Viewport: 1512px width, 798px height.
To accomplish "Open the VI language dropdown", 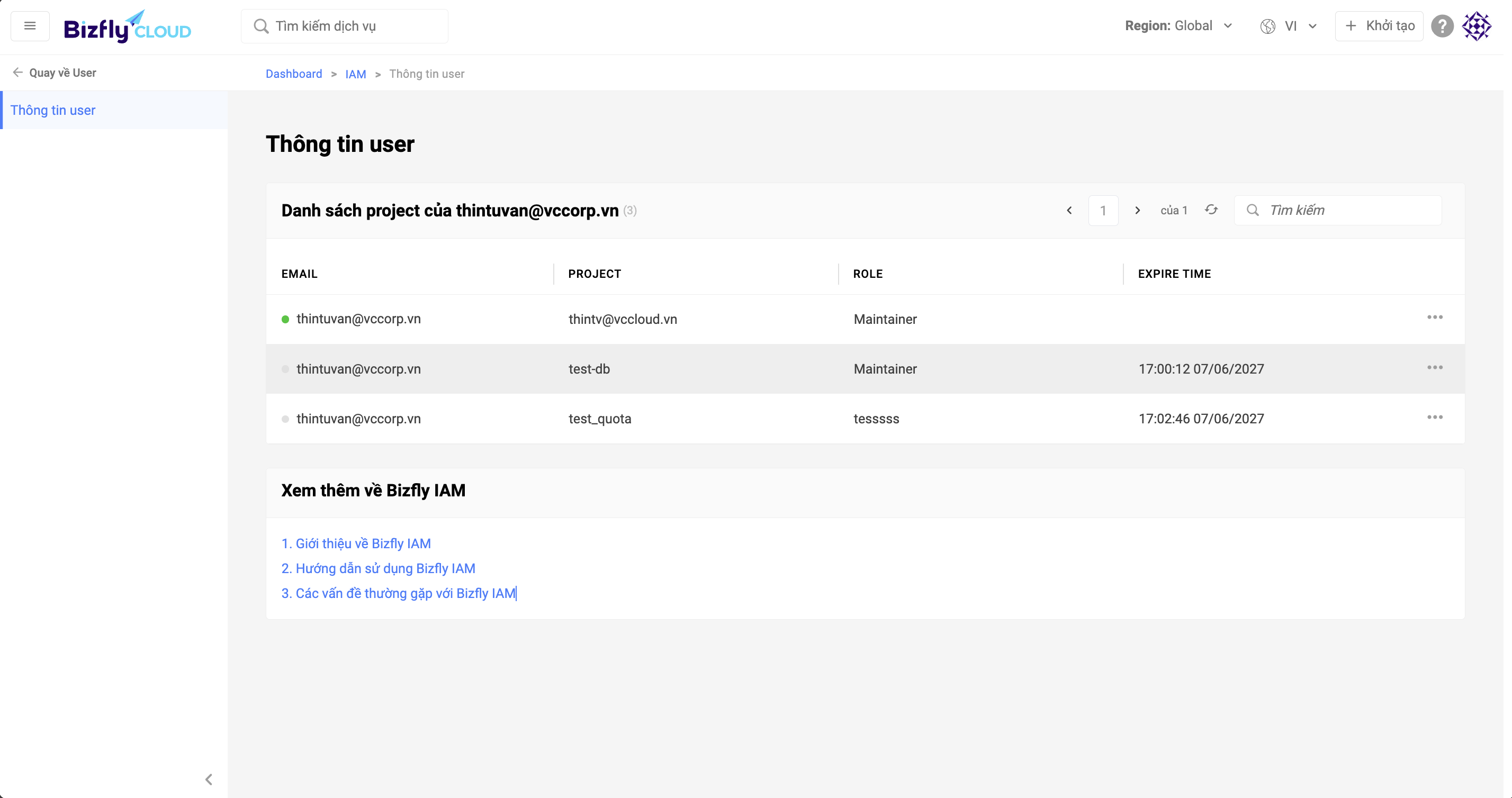I will 1289,26.
